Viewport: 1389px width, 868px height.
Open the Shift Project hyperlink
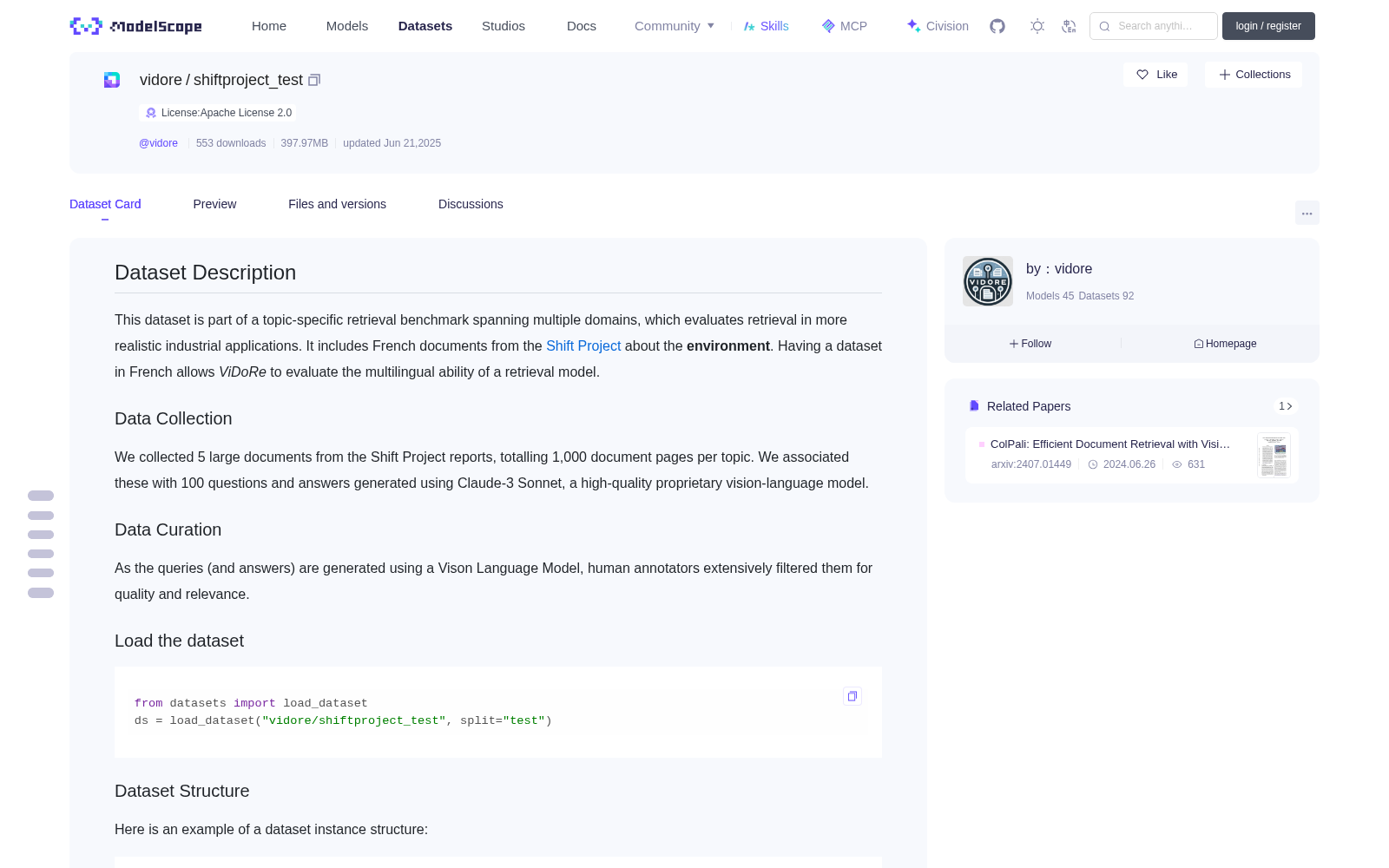[583, 345]
